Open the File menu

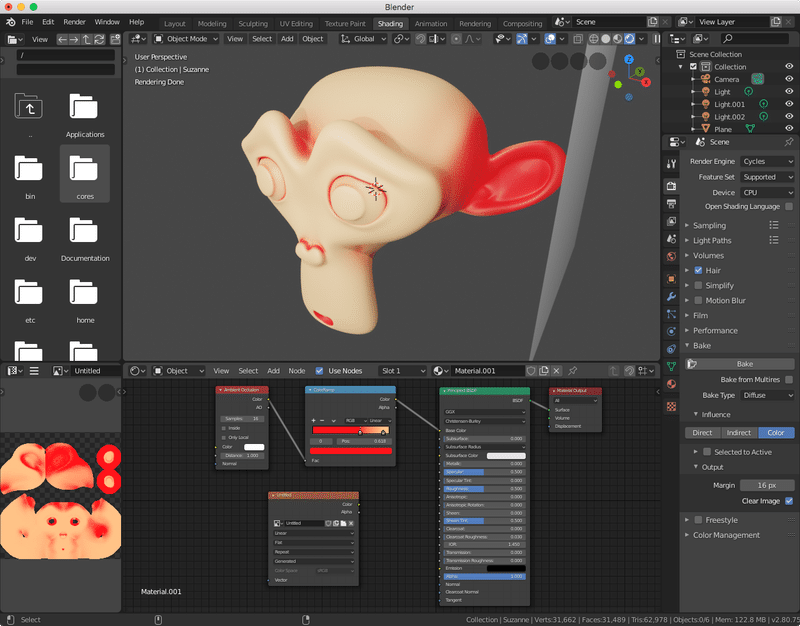[27, 22]
